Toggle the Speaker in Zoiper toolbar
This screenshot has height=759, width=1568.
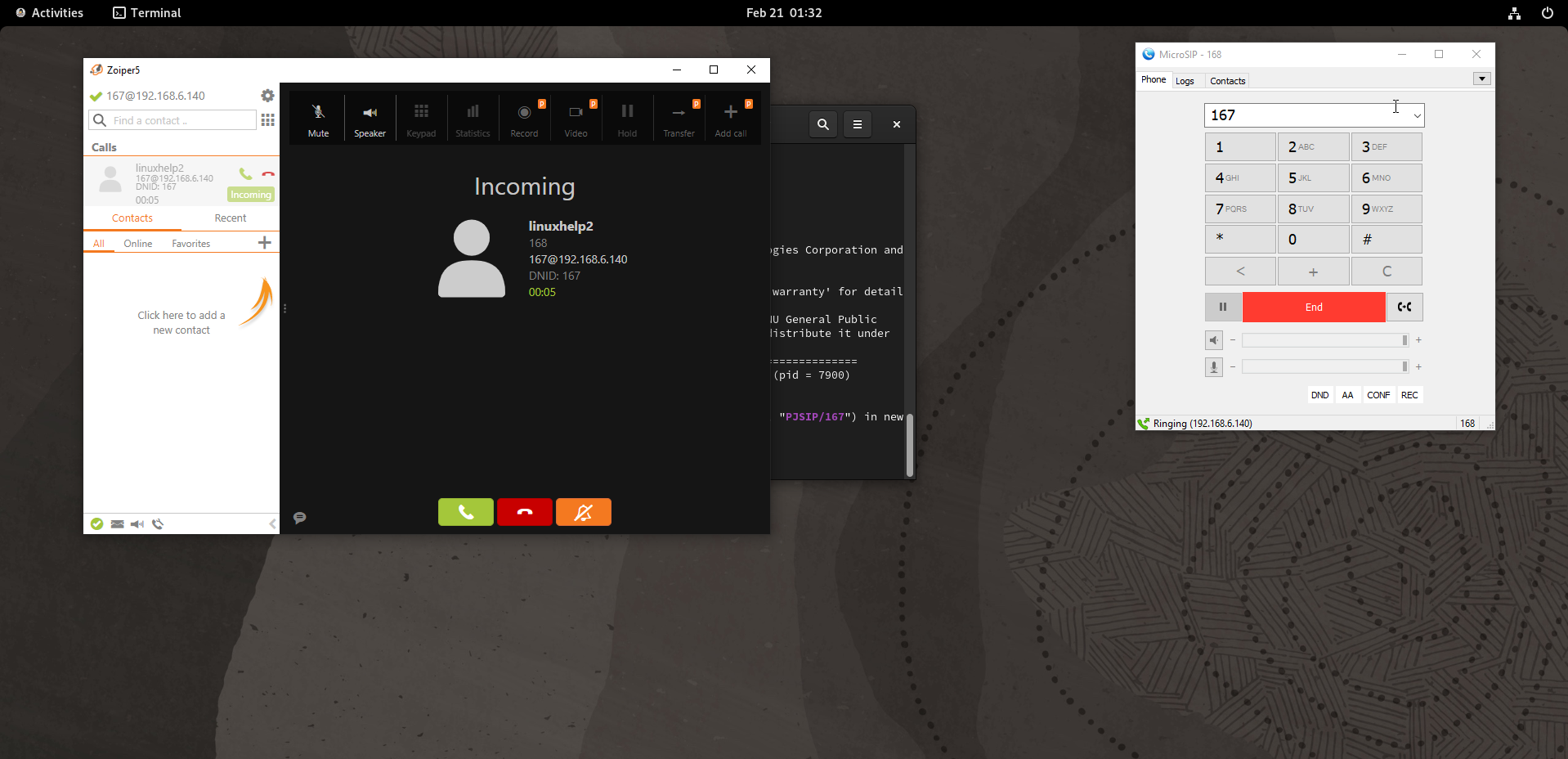pyautogui.click(x=370, y=119)
